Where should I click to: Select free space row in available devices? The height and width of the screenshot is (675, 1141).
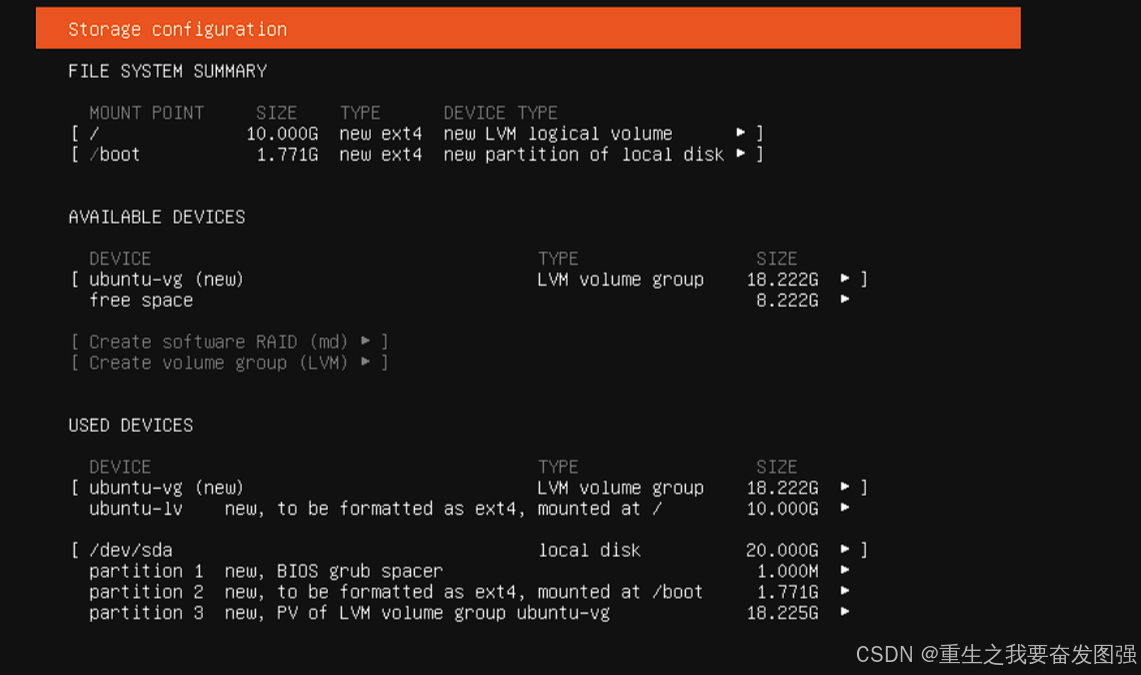[469, 300]
